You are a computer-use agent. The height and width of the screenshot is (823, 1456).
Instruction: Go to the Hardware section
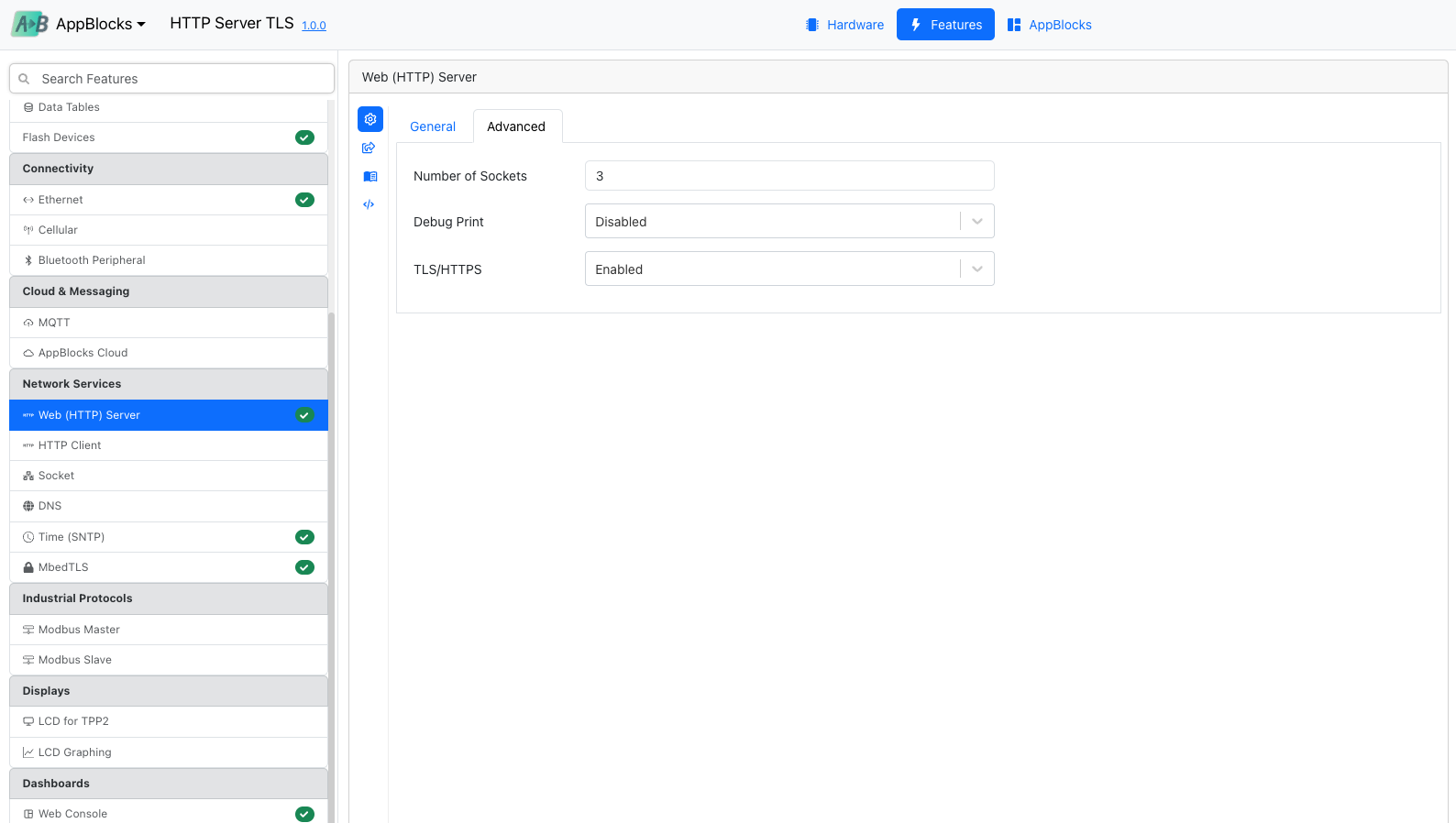(x=844, y=25)
